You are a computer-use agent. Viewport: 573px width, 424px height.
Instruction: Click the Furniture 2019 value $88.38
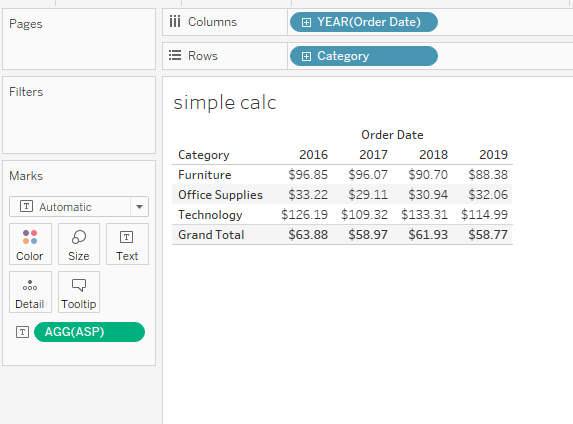point(488,175)
